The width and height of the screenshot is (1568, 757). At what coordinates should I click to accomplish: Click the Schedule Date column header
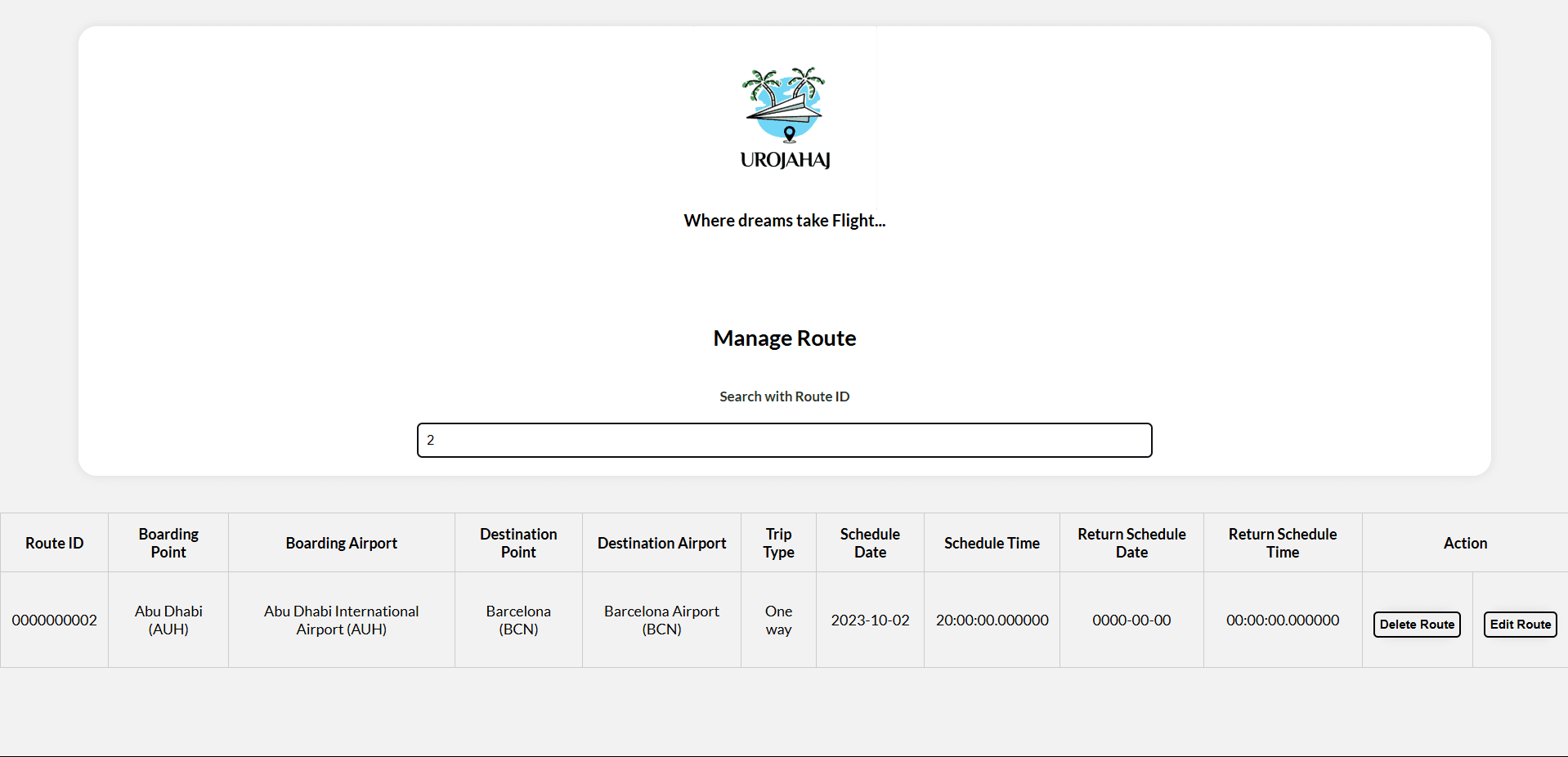(x=870, y=543)
